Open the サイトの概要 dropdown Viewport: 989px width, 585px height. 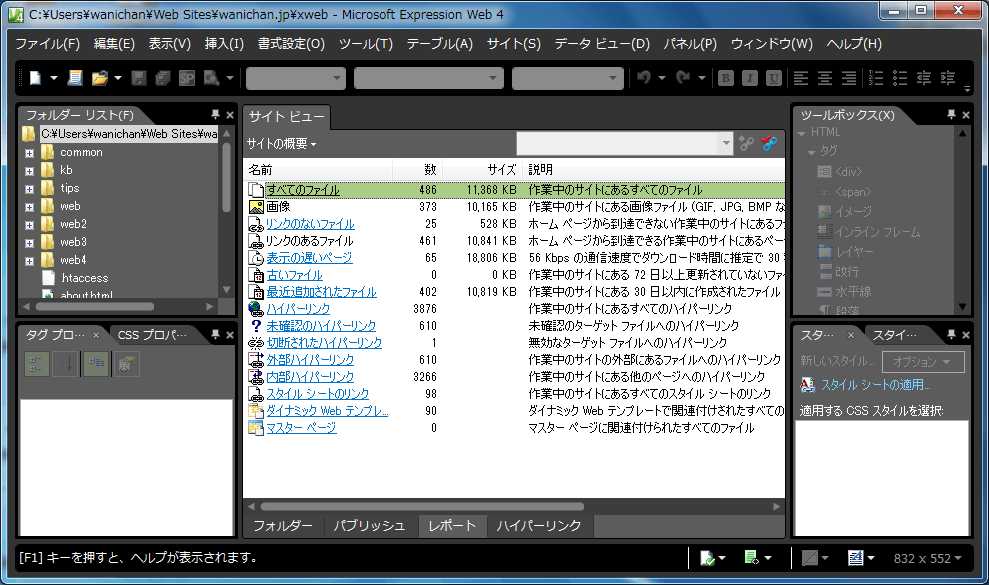pos(281,144)
